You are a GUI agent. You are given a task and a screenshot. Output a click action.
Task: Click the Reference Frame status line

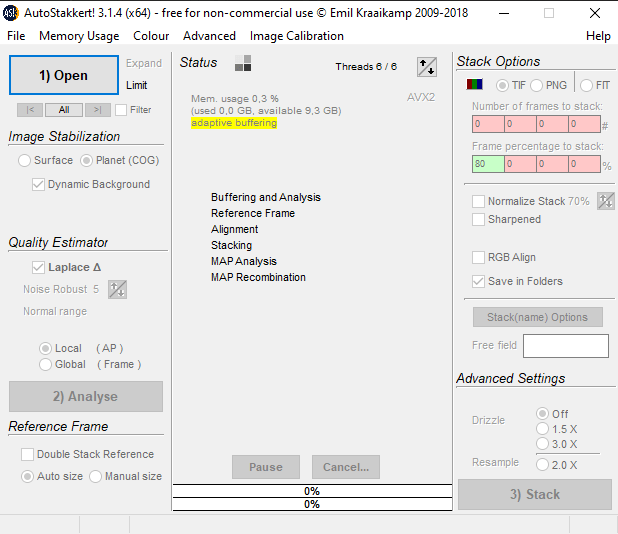tap(253, 213)
